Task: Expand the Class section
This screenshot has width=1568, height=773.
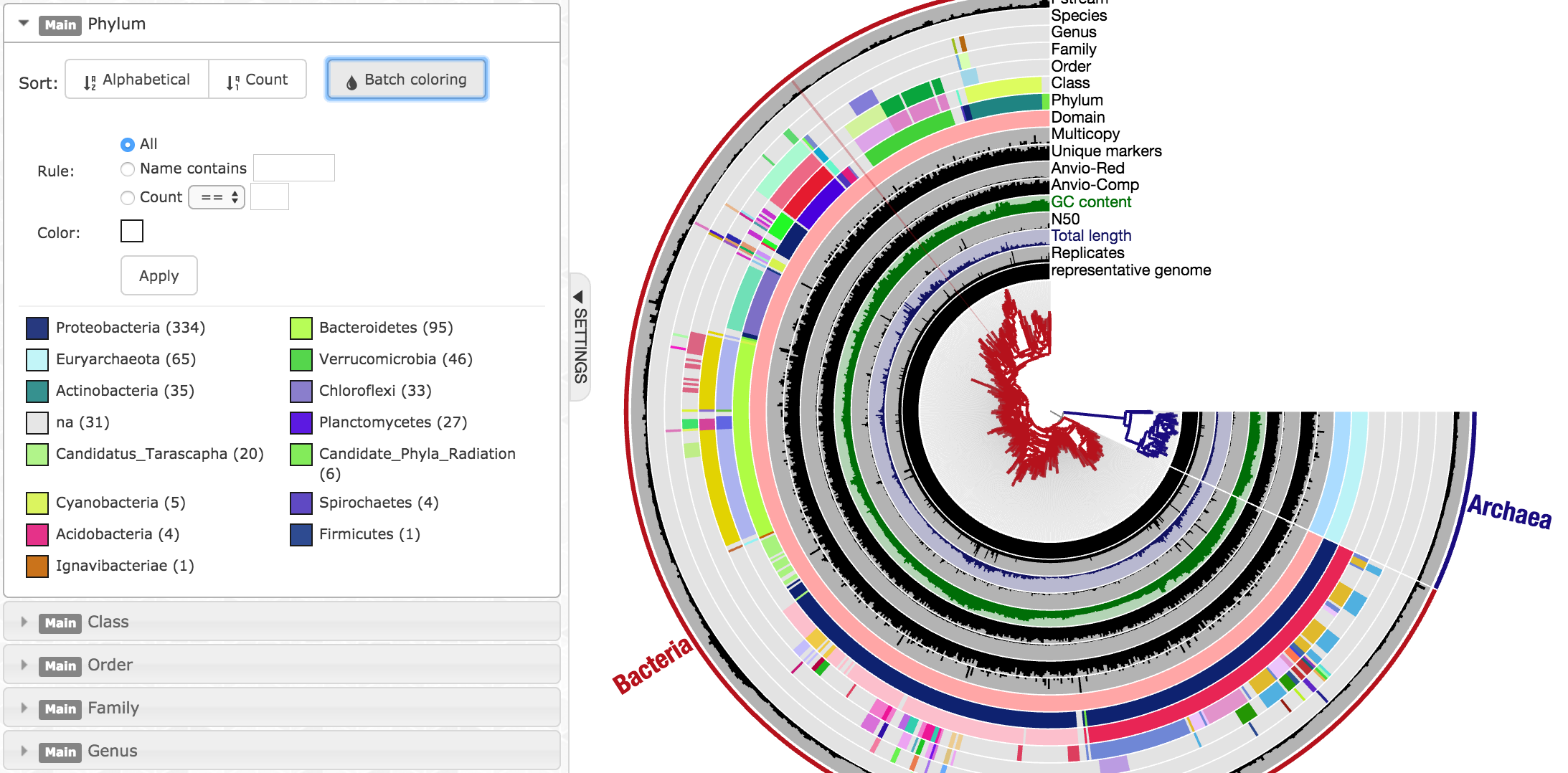Action: point(24,622)
